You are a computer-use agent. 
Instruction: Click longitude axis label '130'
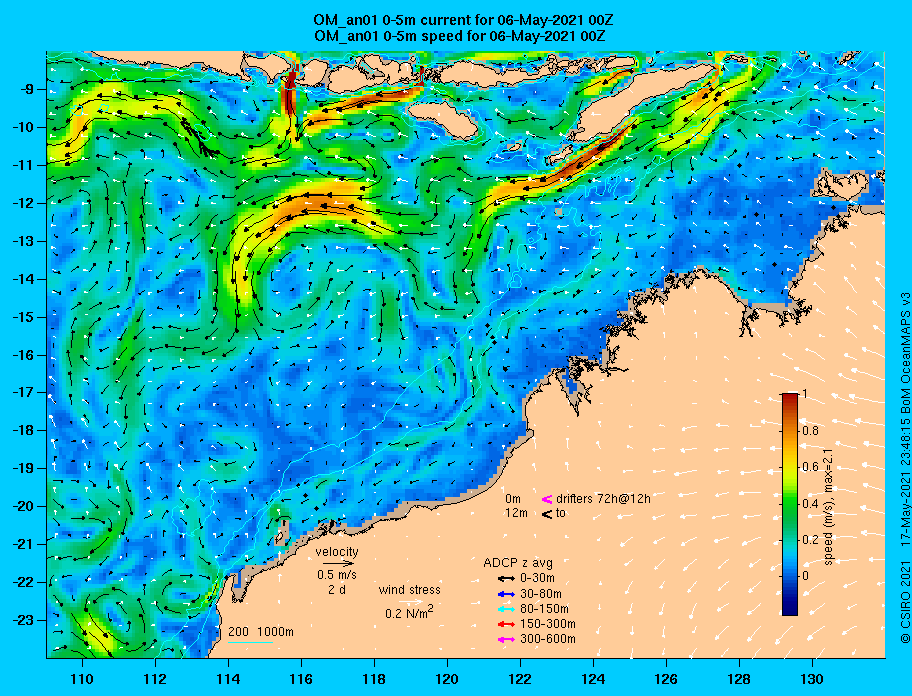(812, 679)
